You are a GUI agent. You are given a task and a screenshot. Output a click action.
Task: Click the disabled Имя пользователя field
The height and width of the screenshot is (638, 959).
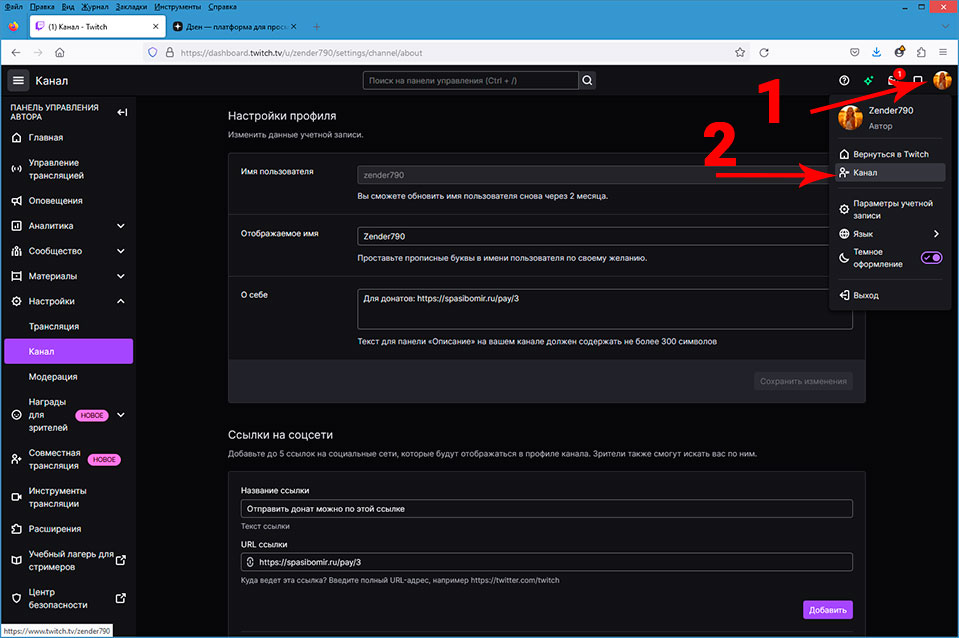(592, 175)
